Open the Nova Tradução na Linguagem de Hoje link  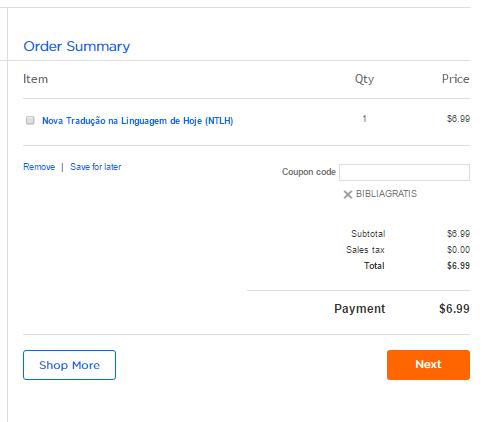(x=137, y=121)
